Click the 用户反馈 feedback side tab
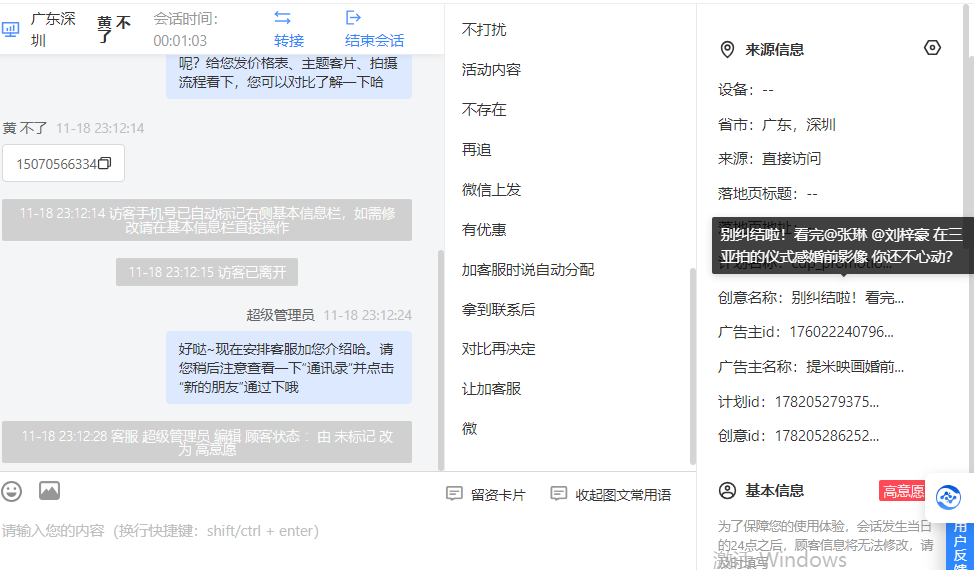 tap(960, 545)
